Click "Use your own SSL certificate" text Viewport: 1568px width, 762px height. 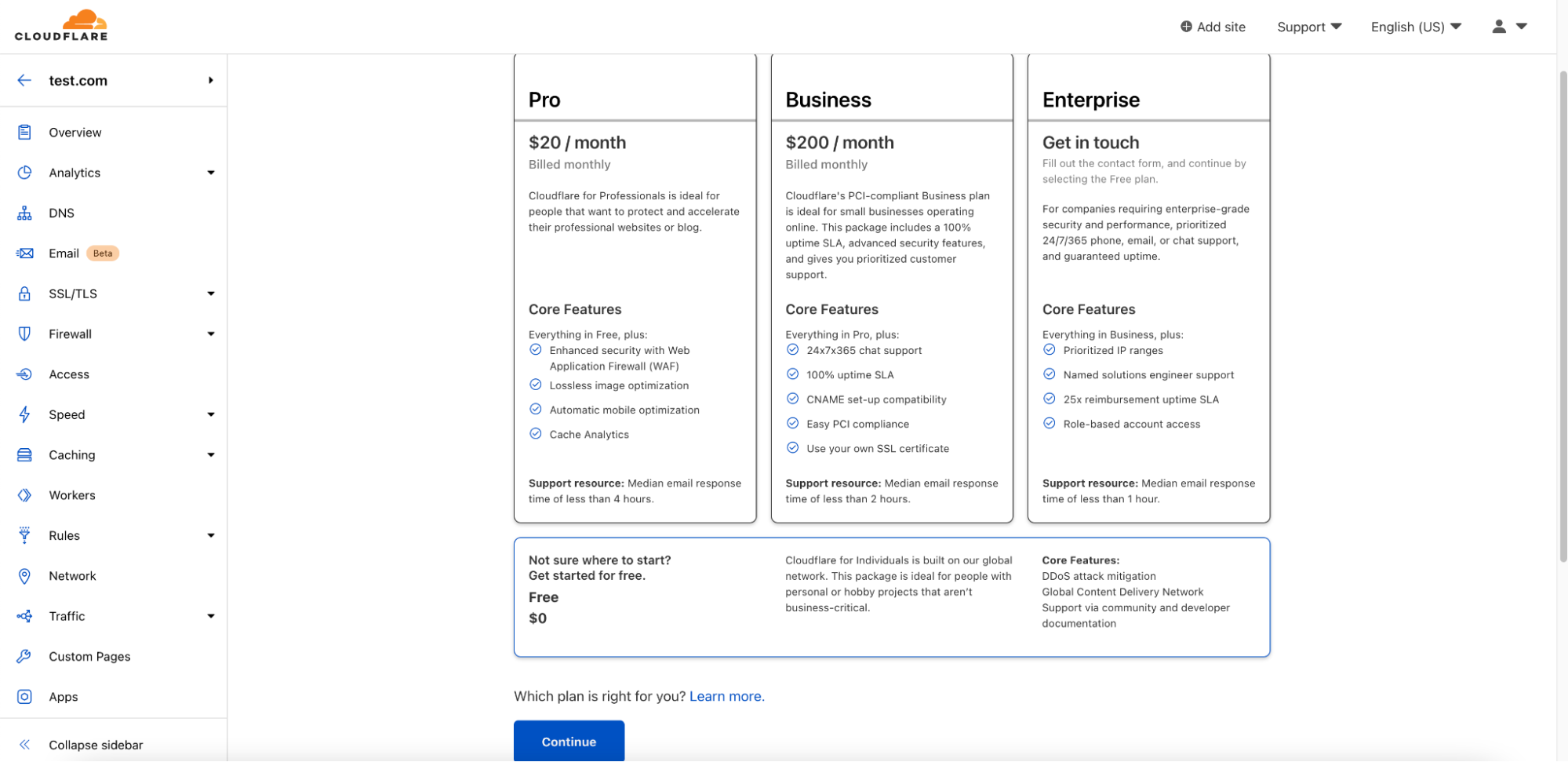coord(878,448)
